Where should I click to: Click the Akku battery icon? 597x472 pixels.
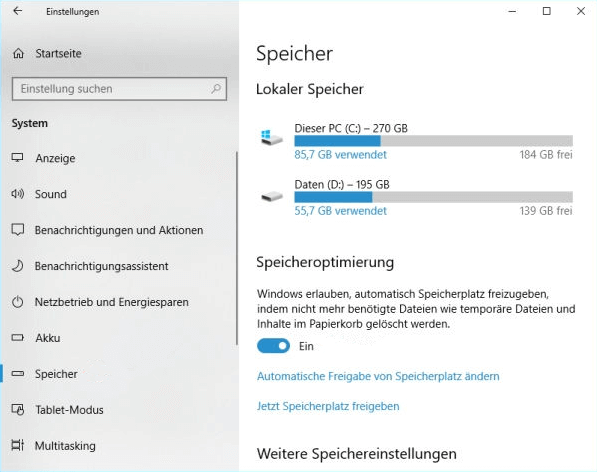18,338
